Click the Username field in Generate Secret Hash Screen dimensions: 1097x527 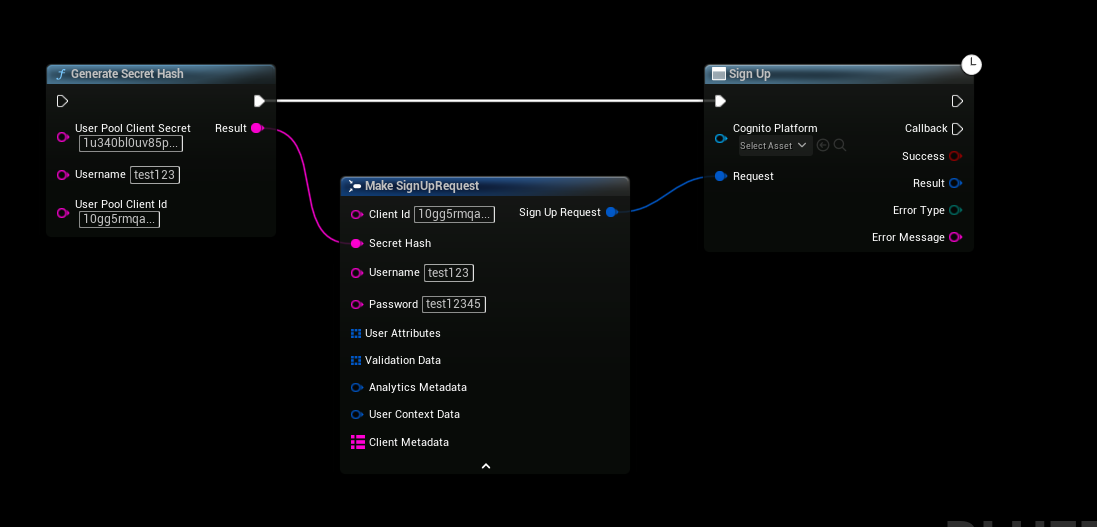tap(154, 174)
